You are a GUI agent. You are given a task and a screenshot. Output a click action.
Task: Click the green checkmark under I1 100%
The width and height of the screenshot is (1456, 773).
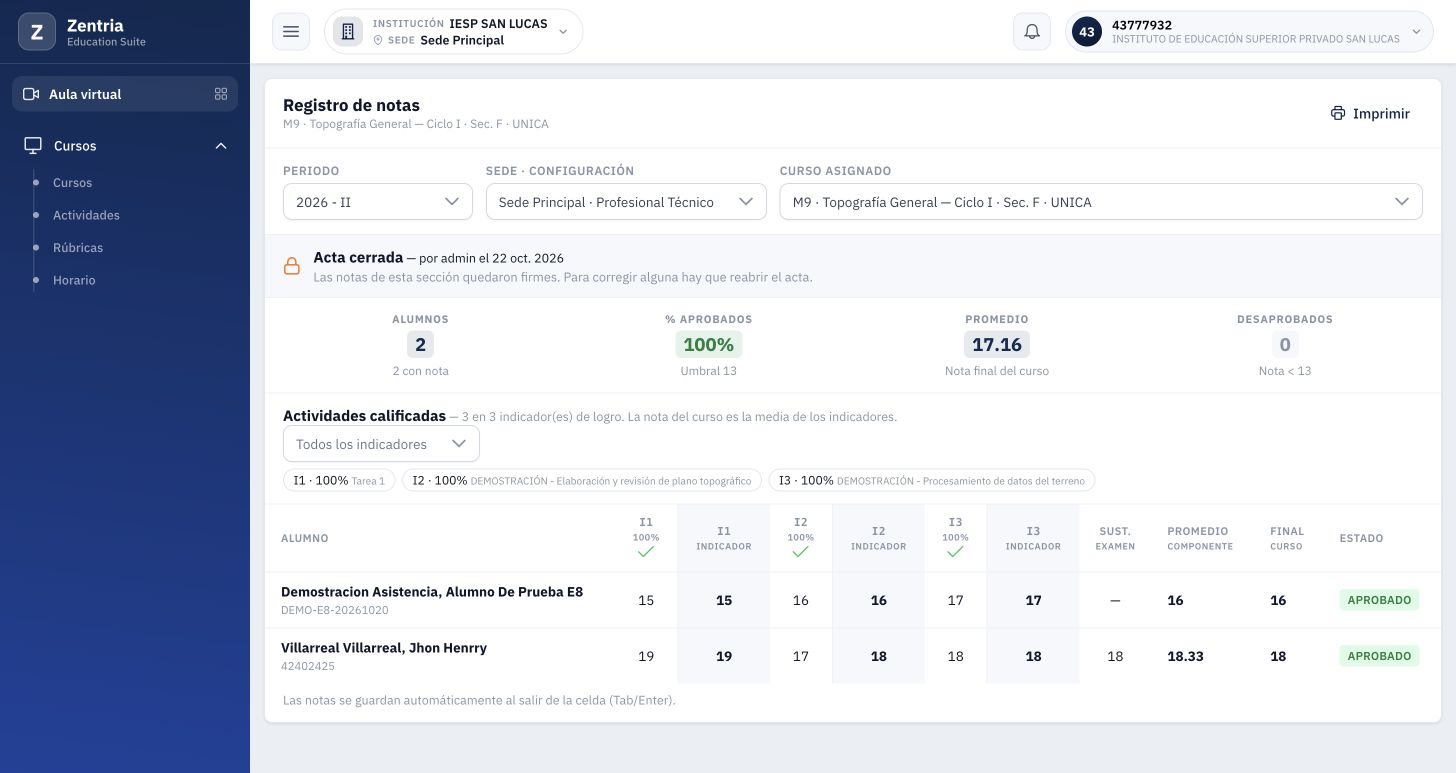coord(646,551)
